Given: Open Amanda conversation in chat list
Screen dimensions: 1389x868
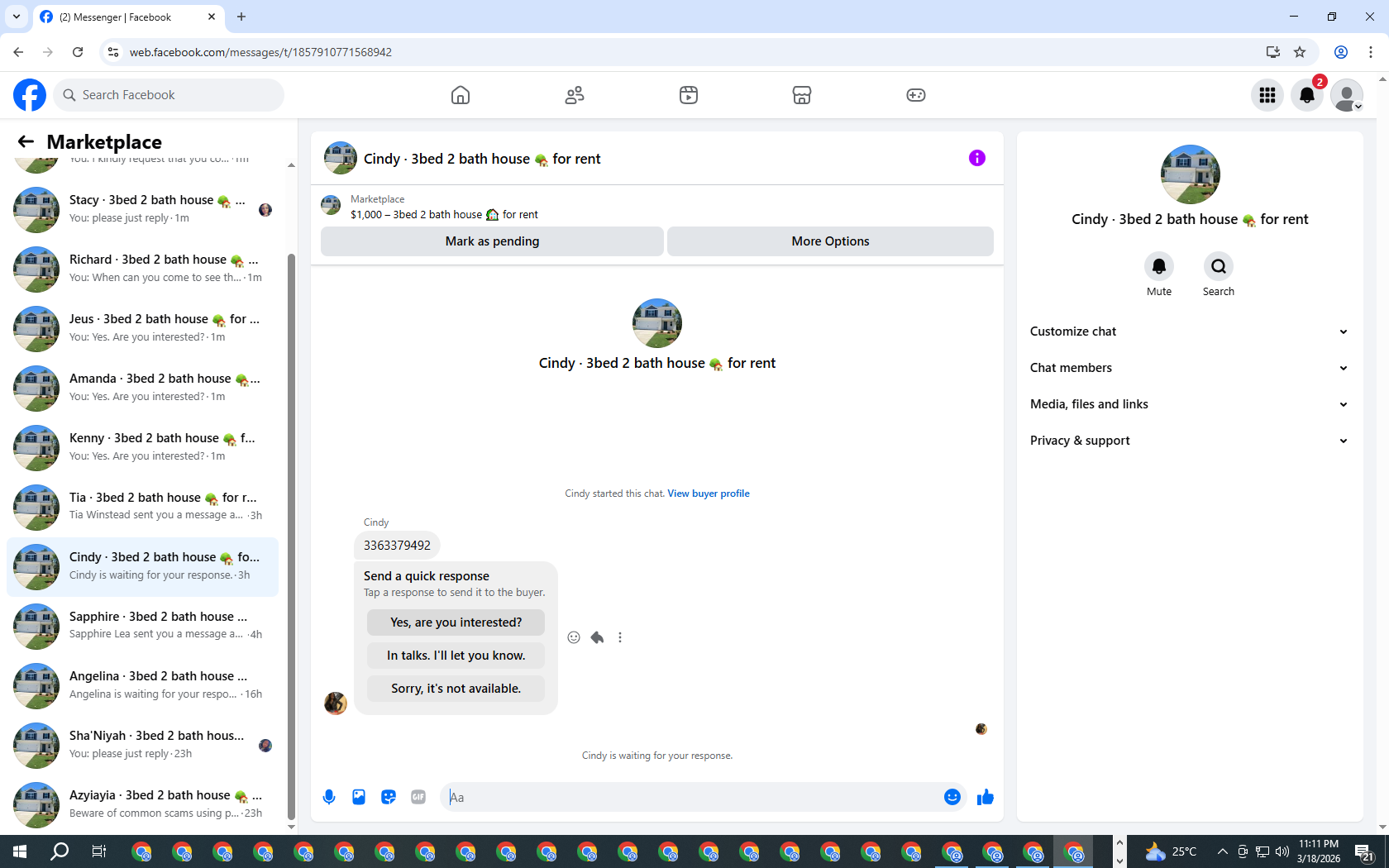Looking at the screenshot, I should [143, 389].
